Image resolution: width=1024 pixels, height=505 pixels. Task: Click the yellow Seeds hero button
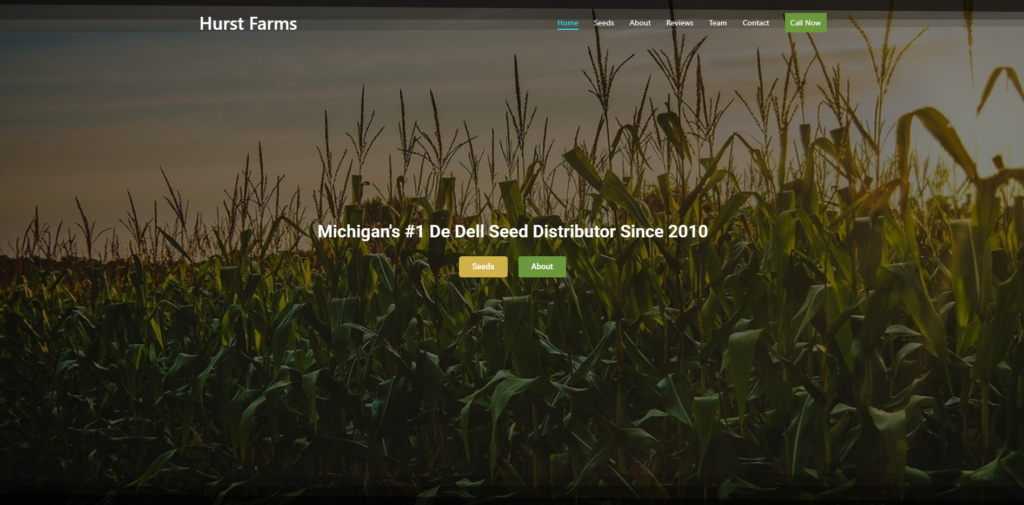point(483,266)
